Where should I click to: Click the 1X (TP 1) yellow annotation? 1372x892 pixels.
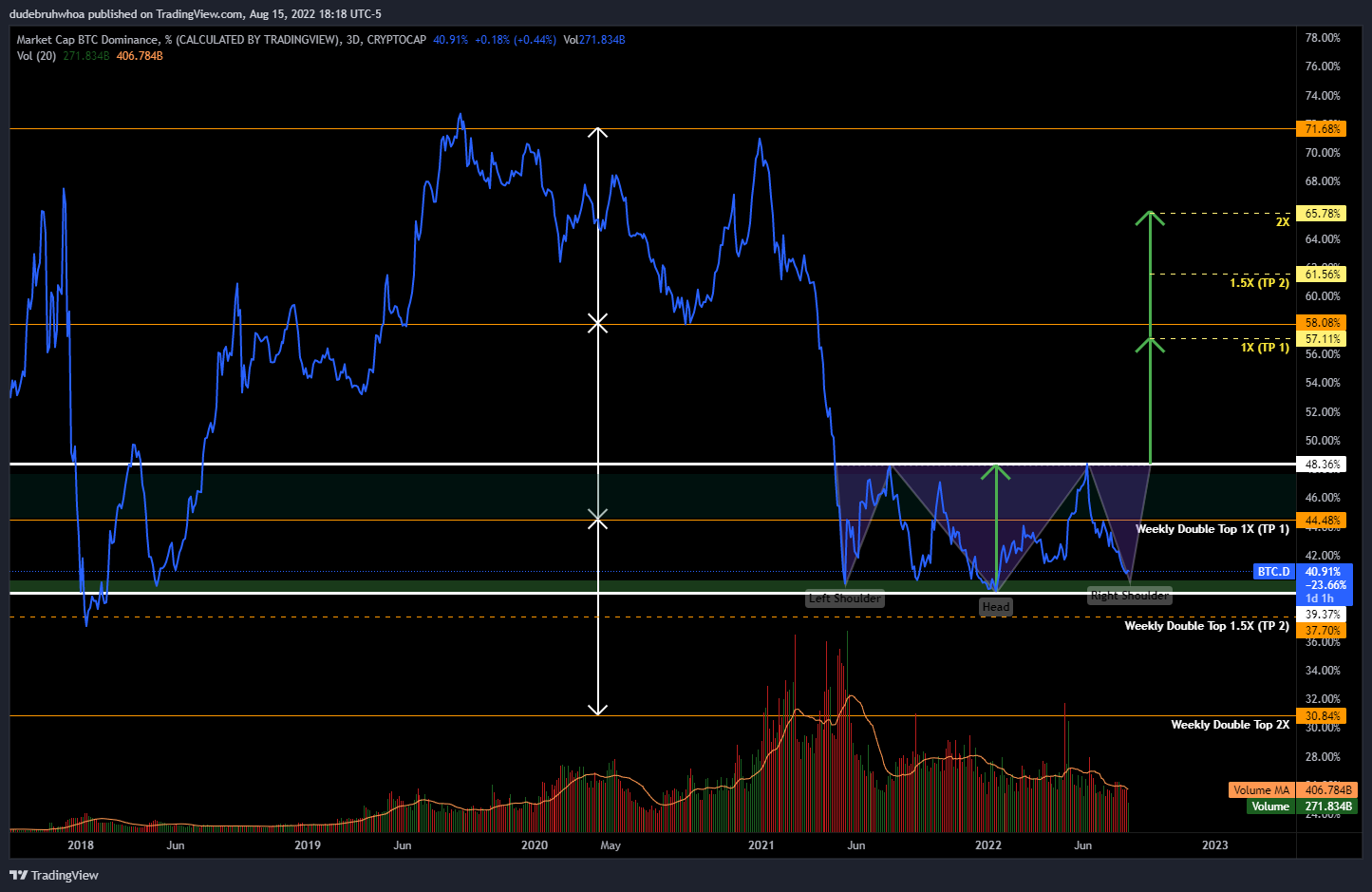coord(1265,348)
